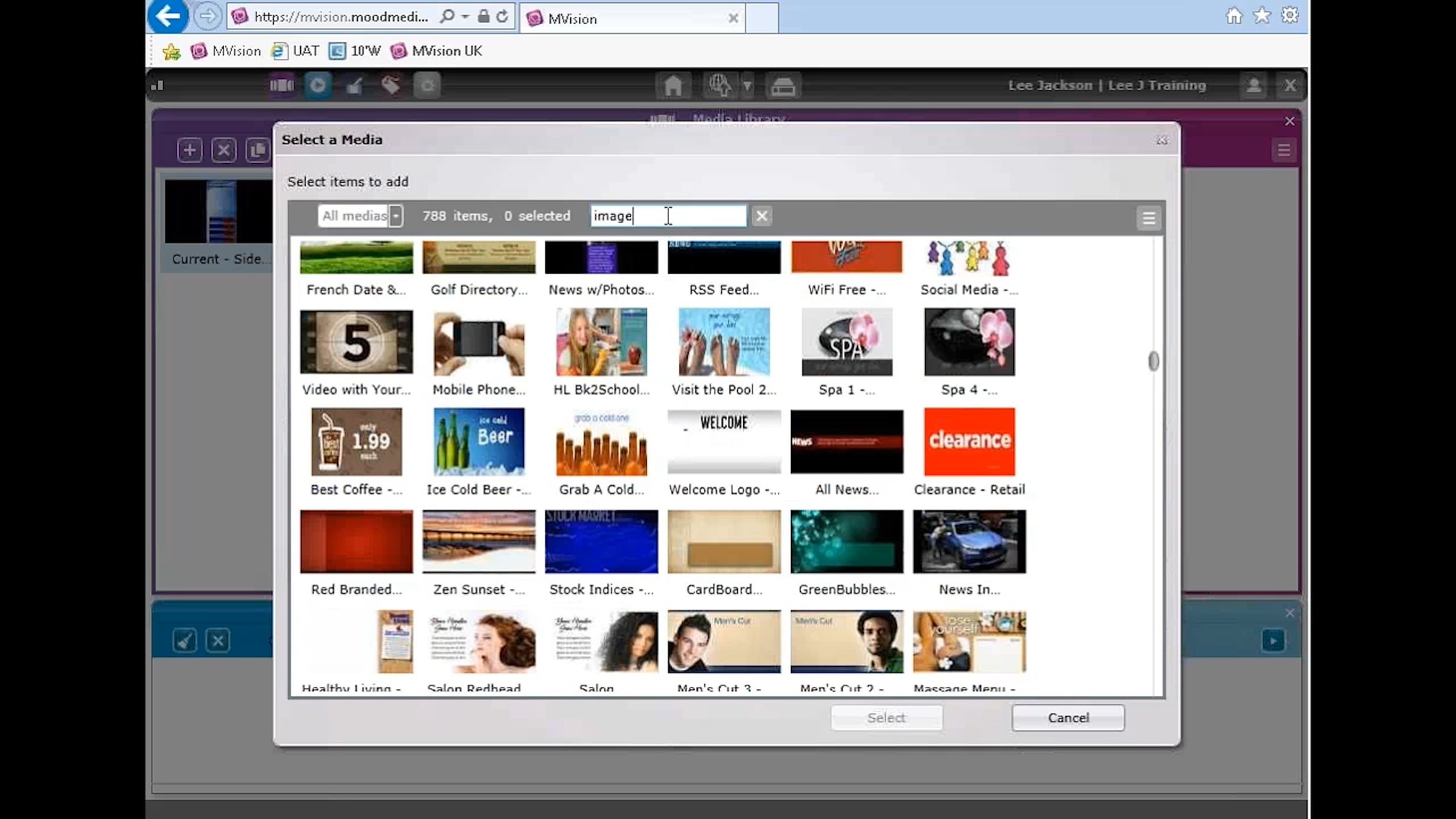Go to the home icon in app bar
The width and height of the screenshot is (1456, 819).
coord(673,86)
